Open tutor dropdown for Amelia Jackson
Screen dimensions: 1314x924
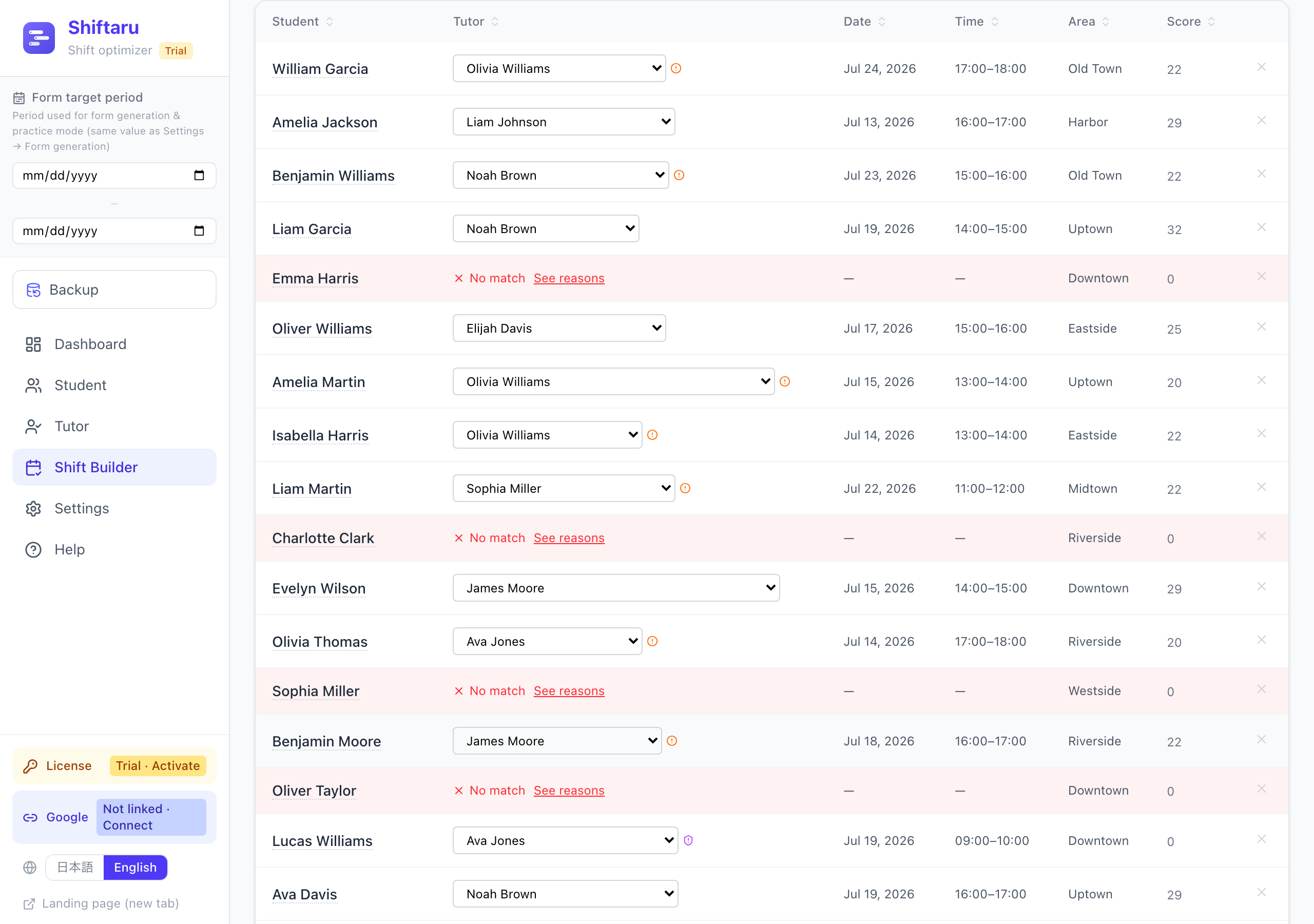564,122
